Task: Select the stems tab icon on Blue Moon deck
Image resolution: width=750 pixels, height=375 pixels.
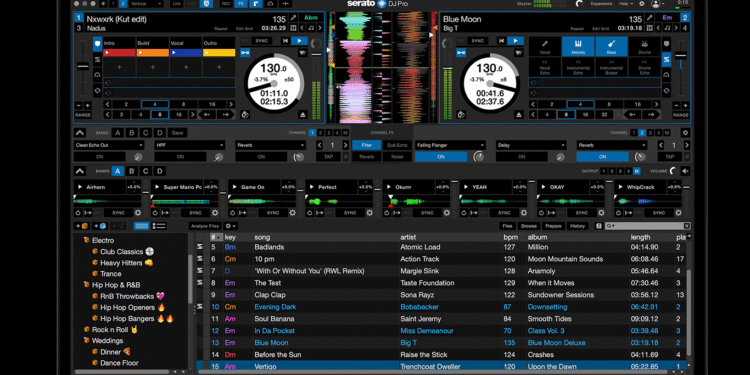Action: (666, 60)
